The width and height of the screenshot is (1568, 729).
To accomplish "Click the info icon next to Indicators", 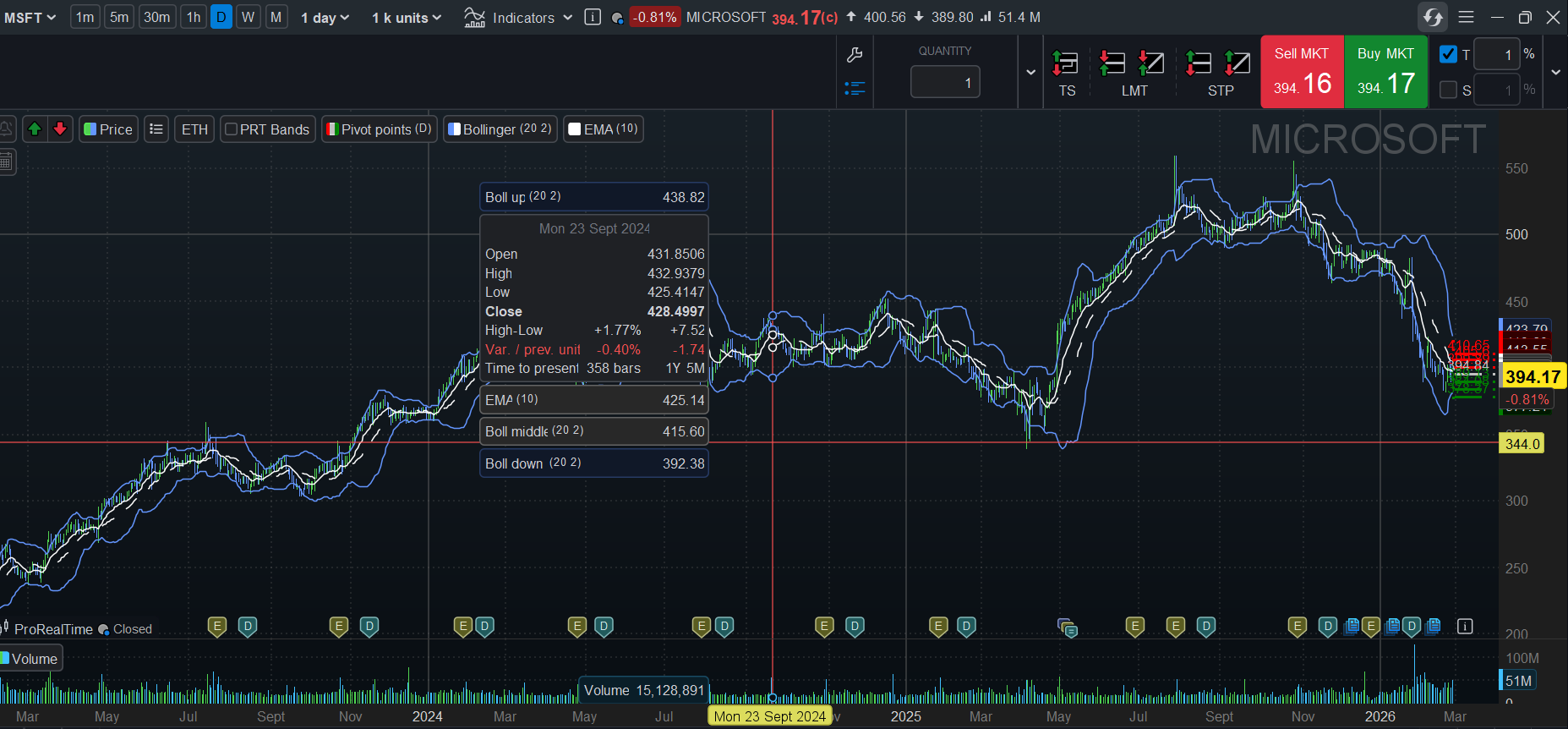I will [593, 17].
